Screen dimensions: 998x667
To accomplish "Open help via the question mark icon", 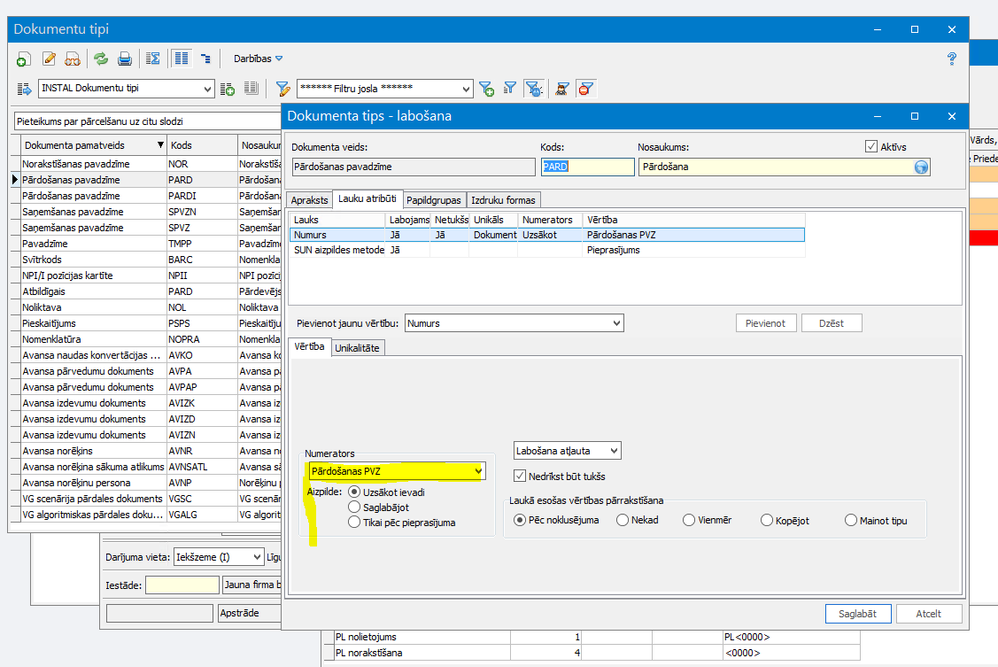I will pyautogui.click(x=952, y=59).
